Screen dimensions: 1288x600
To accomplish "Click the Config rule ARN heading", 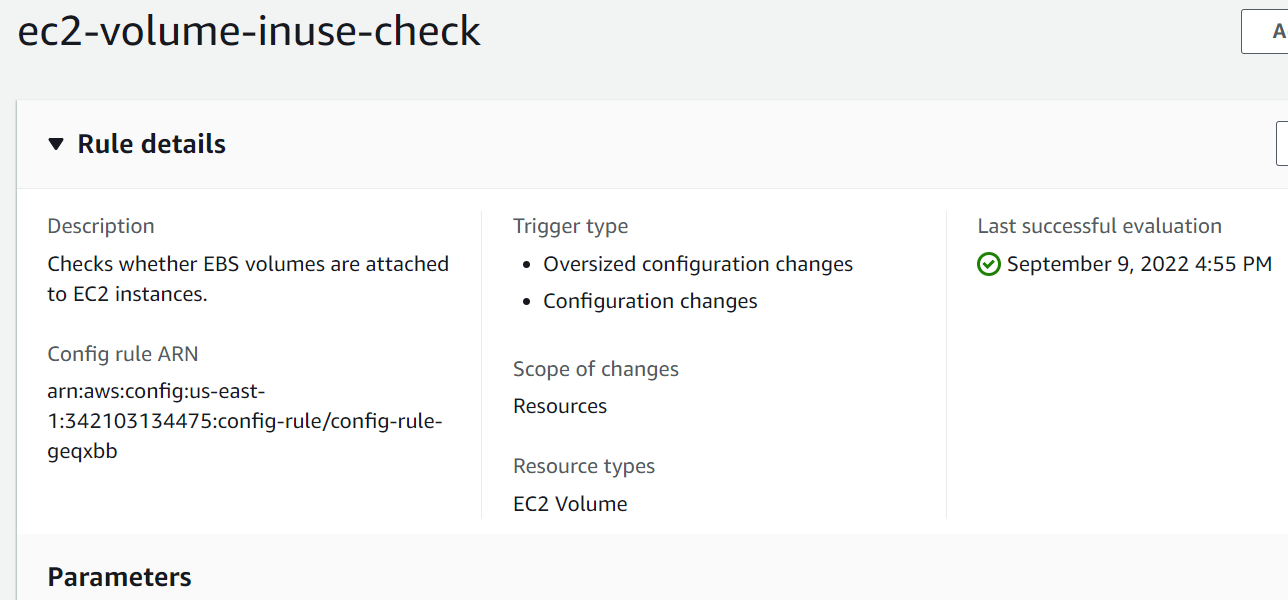I will point(123,354).
